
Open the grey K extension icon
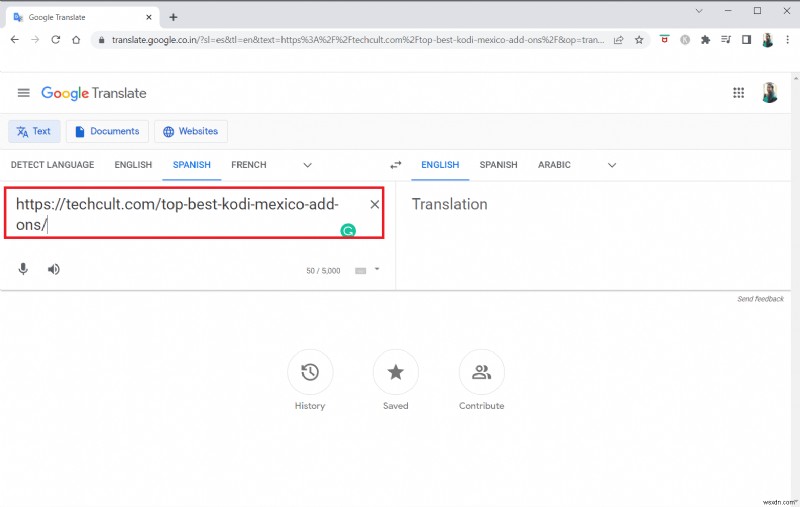point(685,40)
